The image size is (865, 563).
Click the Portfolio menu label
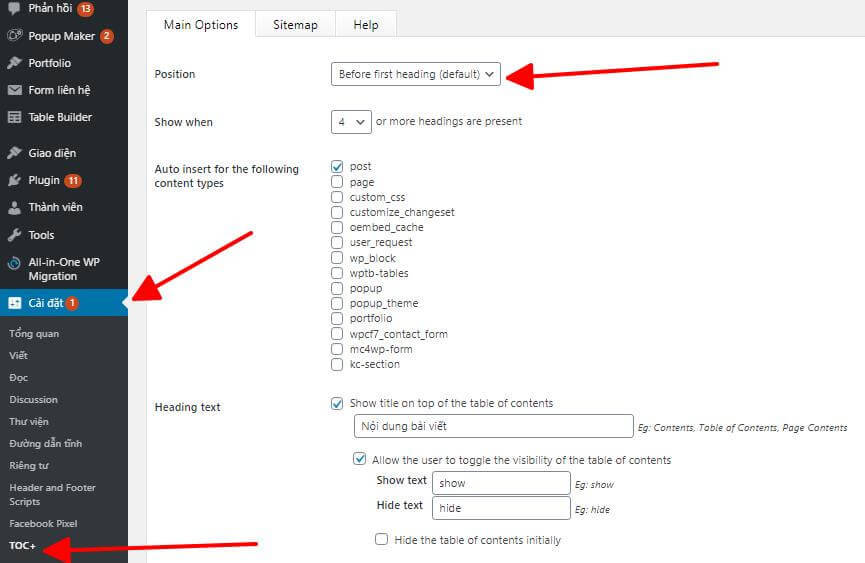tap(50, 63)
